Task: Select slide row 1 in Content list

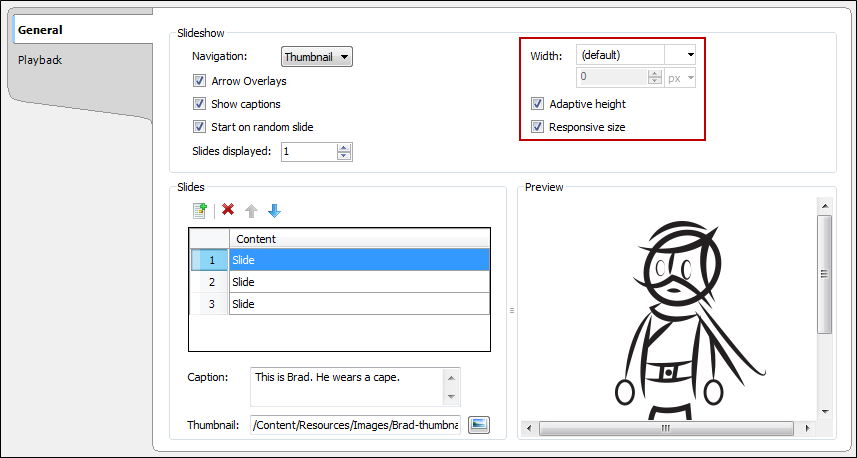Action: 339,260
